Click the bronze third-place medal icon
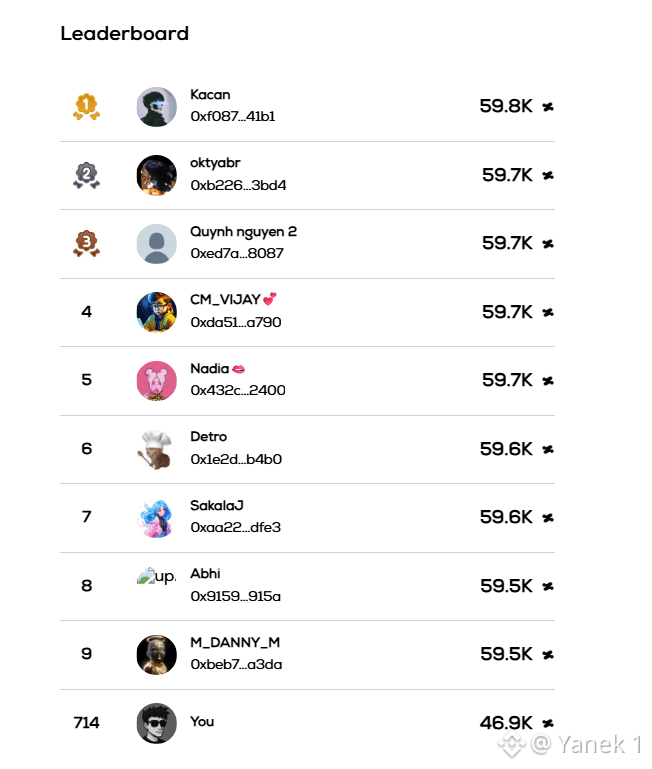652x769 pixels. click(x=86, y=243)
